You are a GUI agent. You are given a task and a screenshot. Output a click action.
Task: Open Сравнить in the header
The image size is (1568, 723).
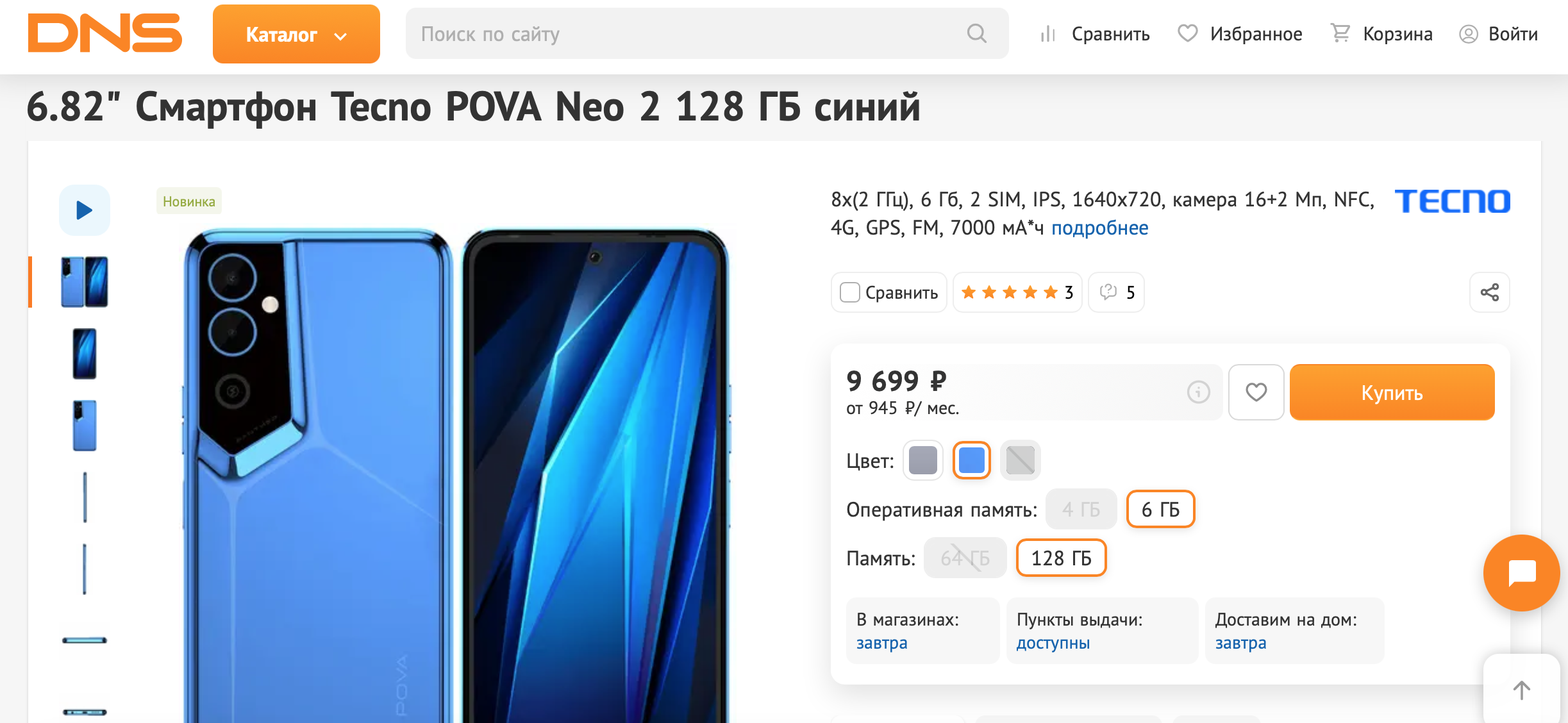[1095, 33]
